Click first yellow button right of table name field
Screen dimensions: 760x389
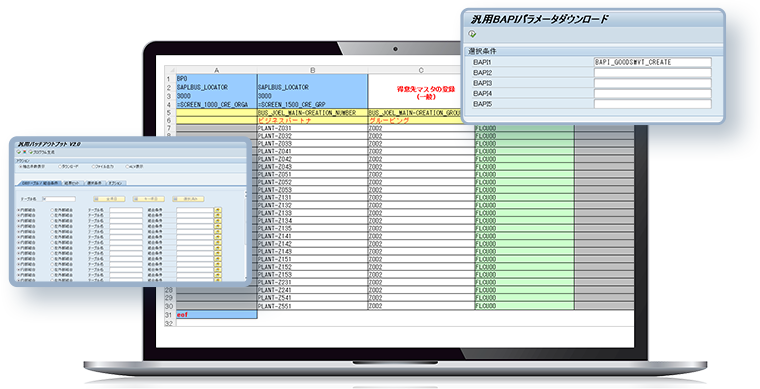coord(110,199)
